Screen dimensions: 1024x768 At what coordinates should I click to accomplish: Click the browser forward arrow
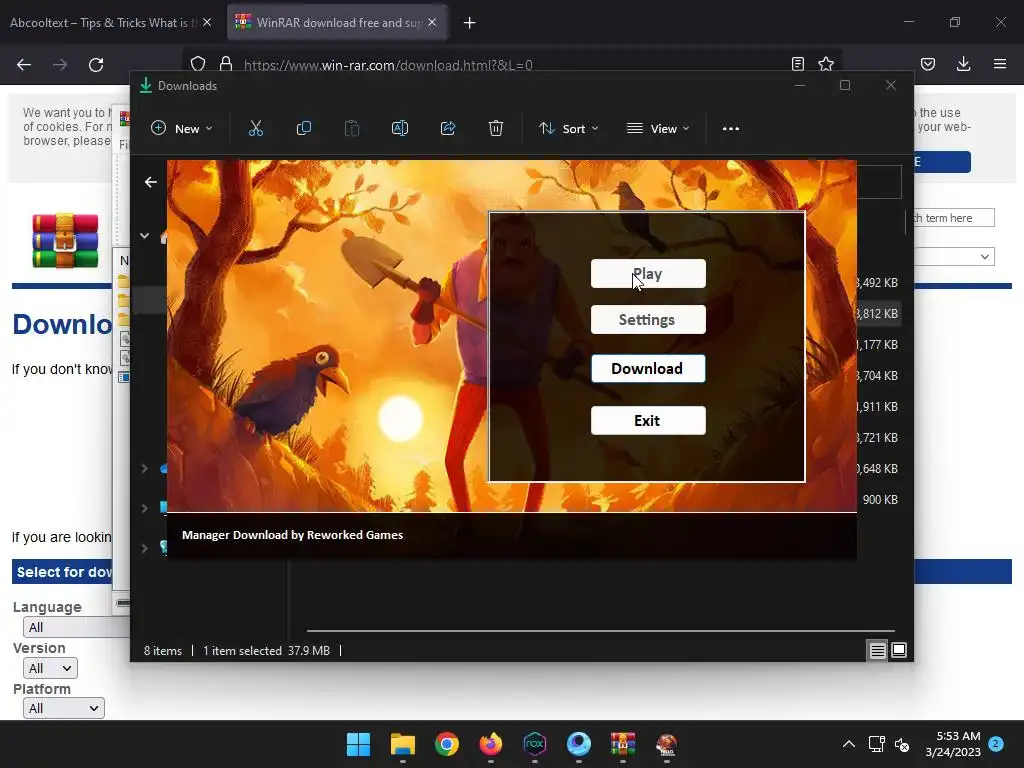60,65
